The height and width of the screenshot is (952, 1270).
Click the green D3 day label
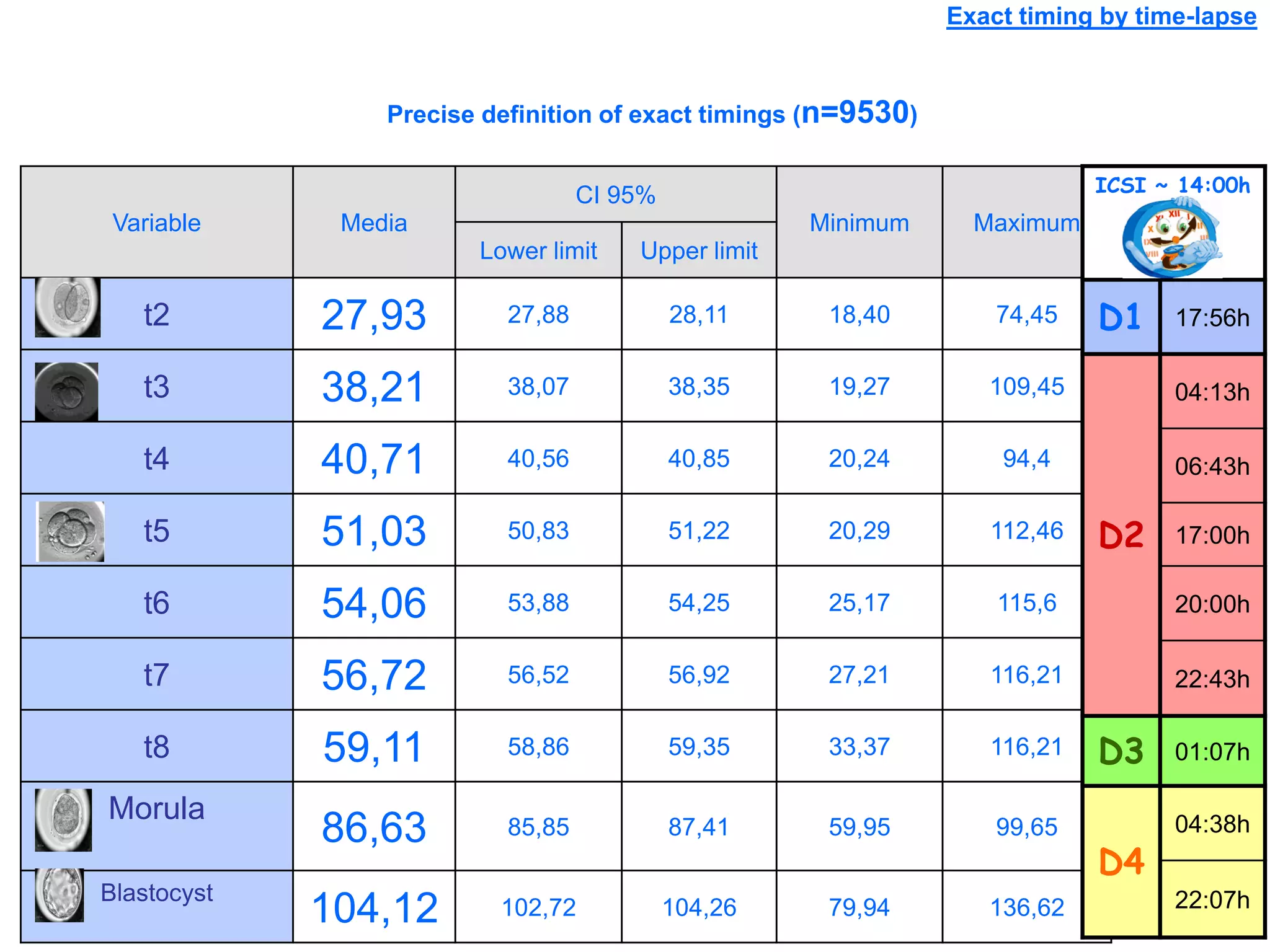[x=1121, y=751]
